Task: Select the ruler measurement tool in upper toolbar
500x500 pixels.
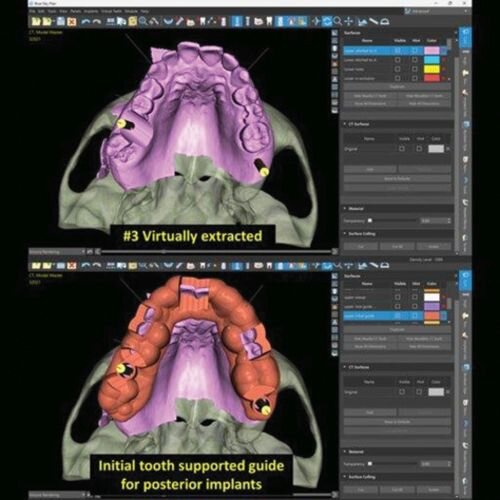Action: [374, 22]
